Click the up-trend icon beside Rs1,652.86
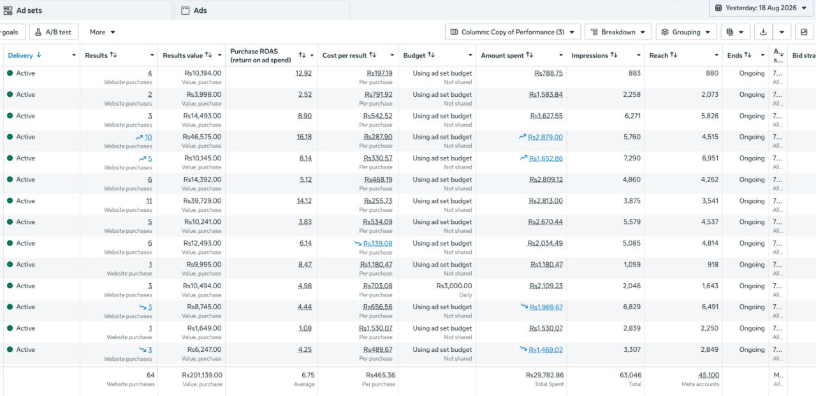 (524, 158)
